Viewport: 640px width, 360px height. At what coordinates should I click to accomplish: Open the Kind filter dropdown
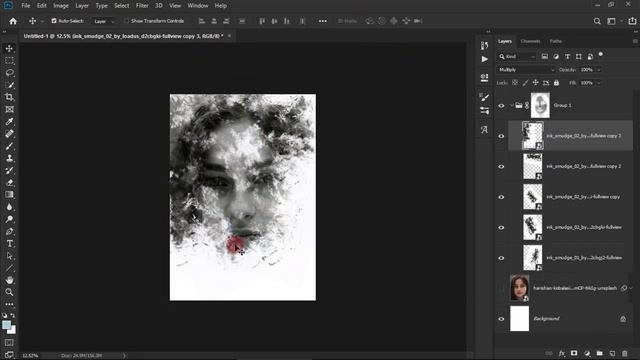pos(517,57)
